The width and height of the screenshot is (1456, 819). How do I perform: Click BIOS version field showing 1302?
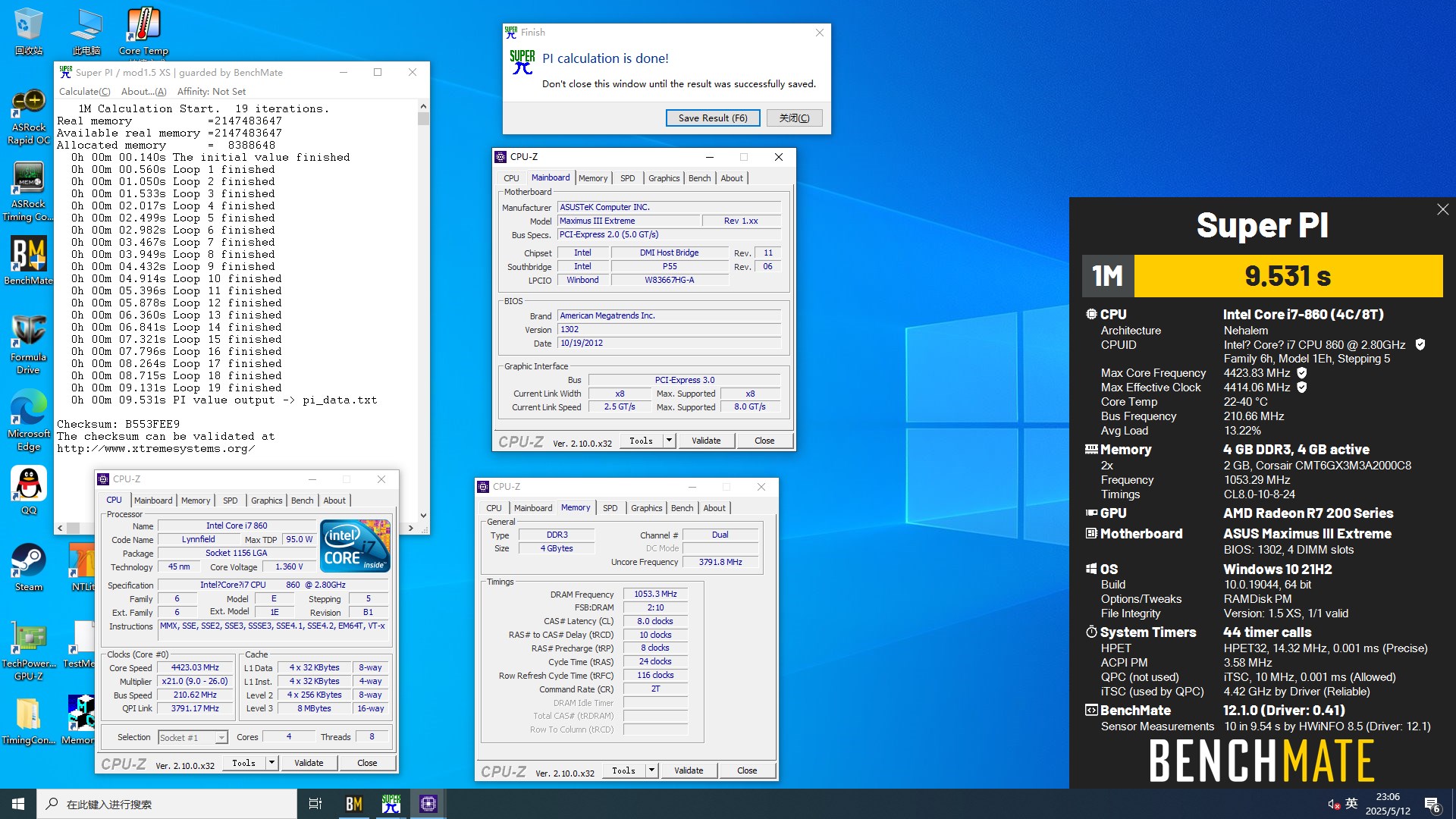[x=669, y=329]
